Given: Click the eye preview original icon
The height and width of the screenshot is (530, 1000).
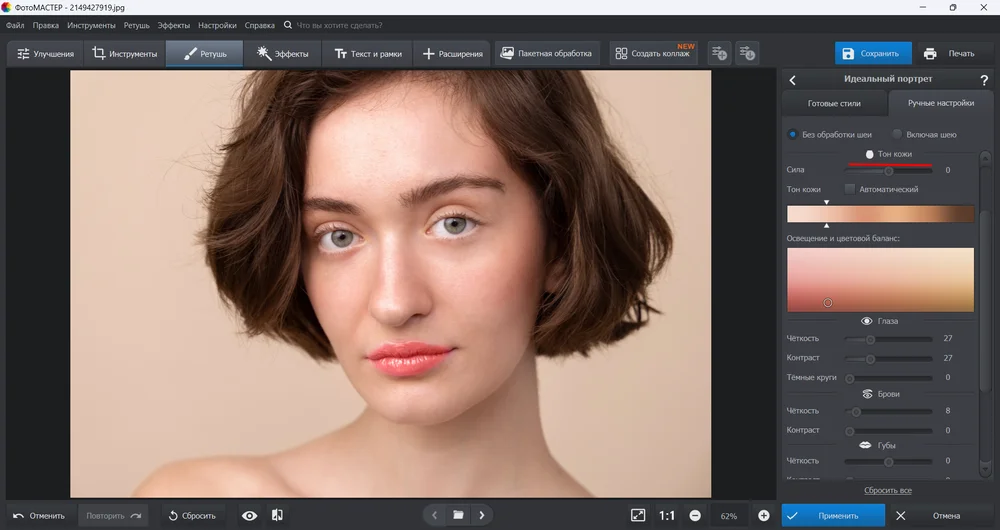Looking at the screenshot, I should click(x=250, y=515).
